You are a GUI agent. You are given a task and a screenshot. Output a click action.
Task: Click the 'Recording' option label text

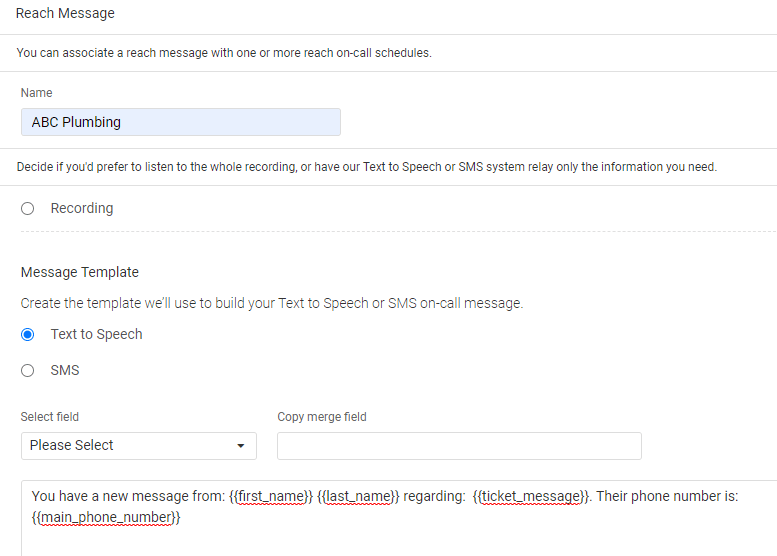(82, 208)
